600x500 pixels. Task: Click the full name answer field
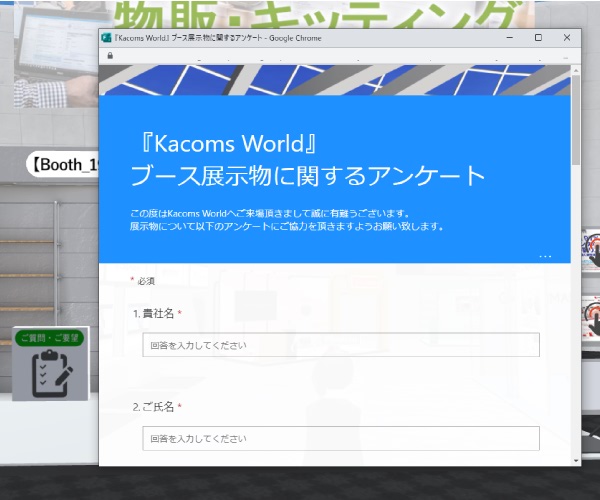[x=341, y=438]
